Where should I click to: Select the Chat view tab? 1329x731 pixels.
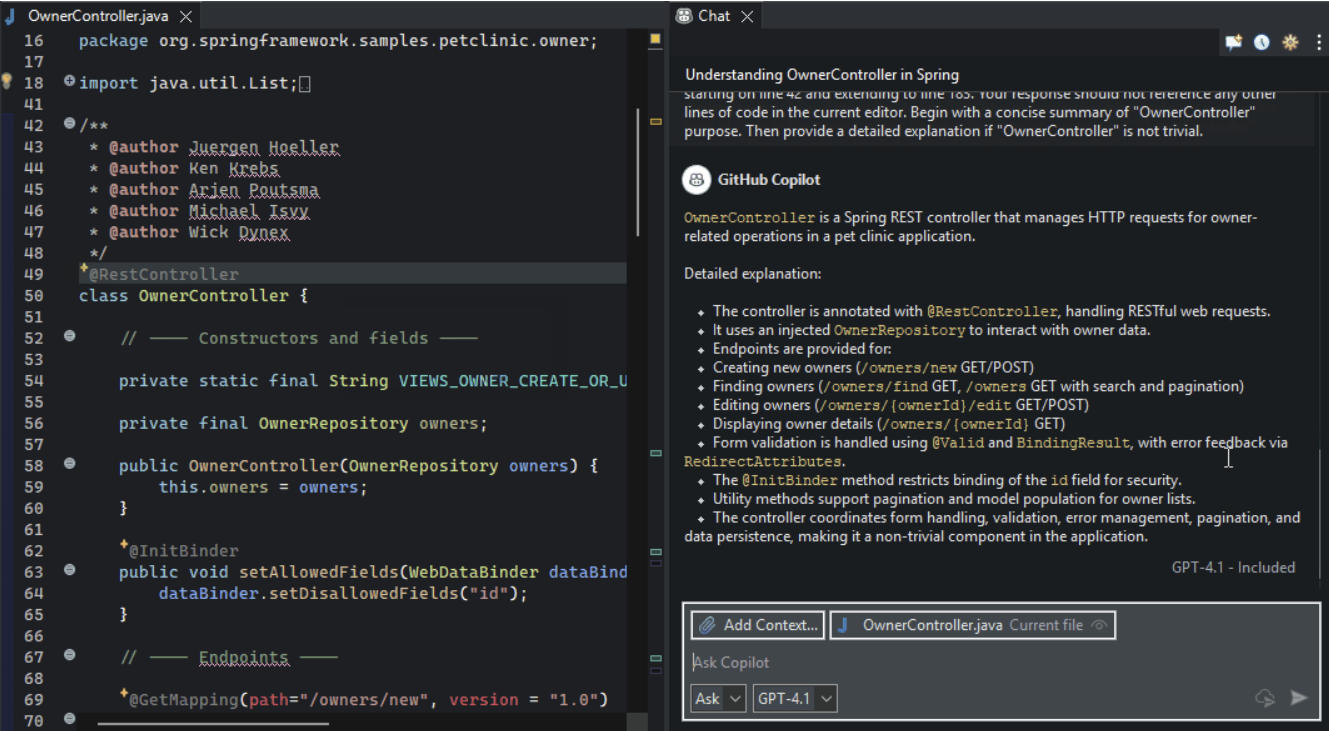(714, 16)
